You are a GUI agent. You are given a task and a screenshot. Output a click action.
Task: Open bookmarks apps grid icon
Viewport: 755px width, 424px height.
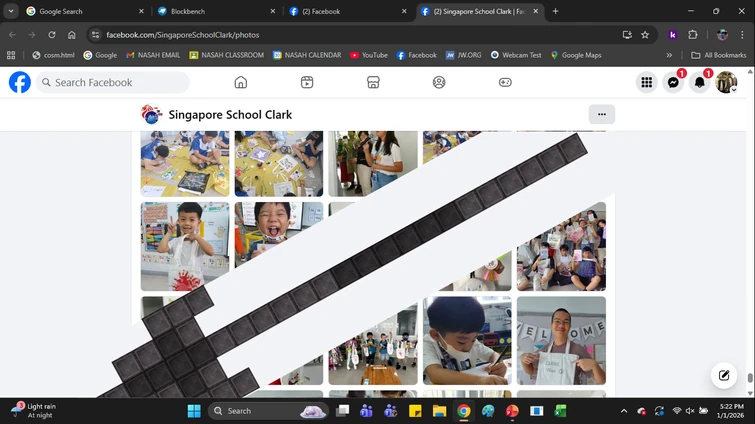[x=11, y=55]
